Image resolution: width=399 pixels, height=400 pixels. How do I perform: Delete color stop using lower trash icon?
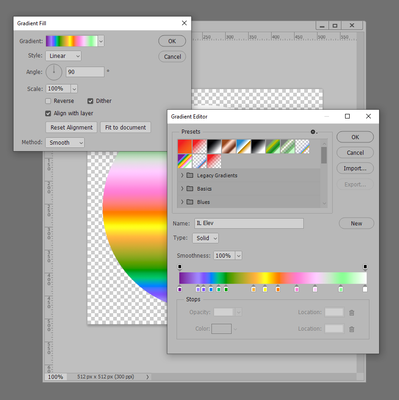click(351, 329)
